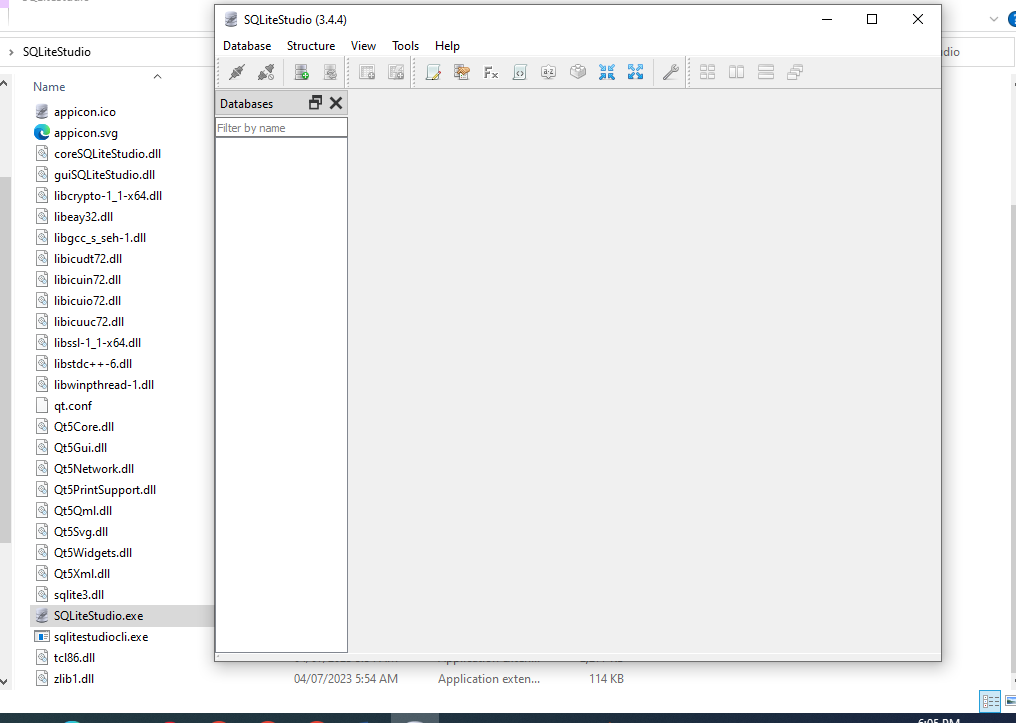Screen dimensions: 1016x723
Task: Open the Database menu
Action: click(247, 46)
